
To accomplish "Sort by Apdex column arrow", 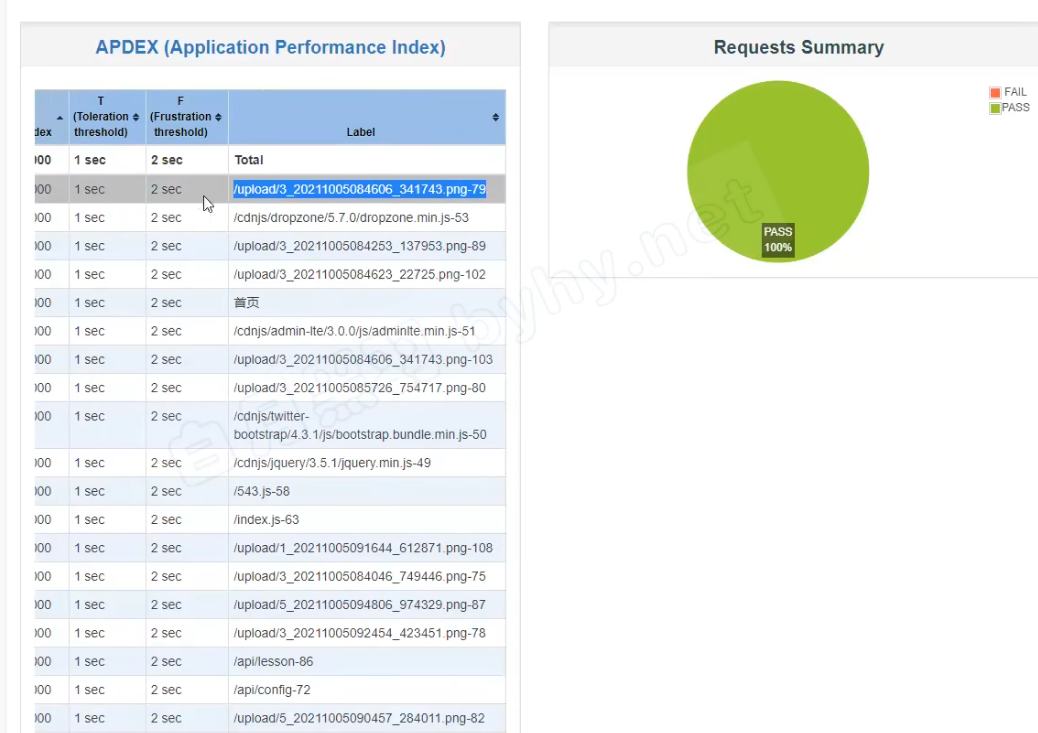I will point(60,118).
